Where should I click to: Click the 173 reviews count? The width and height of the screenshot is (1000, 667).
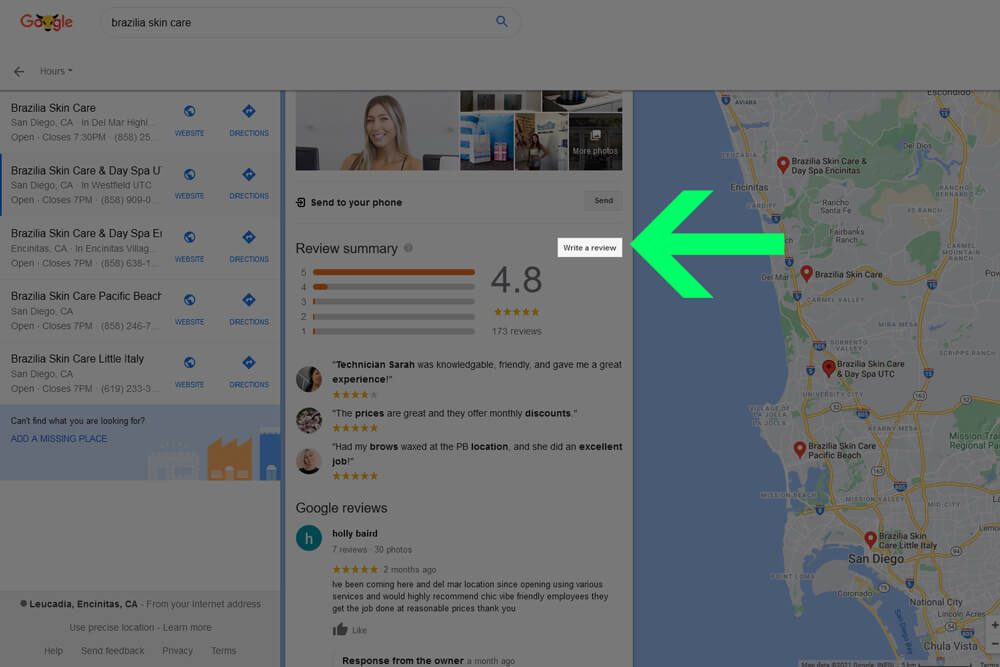tap(517, 332)
